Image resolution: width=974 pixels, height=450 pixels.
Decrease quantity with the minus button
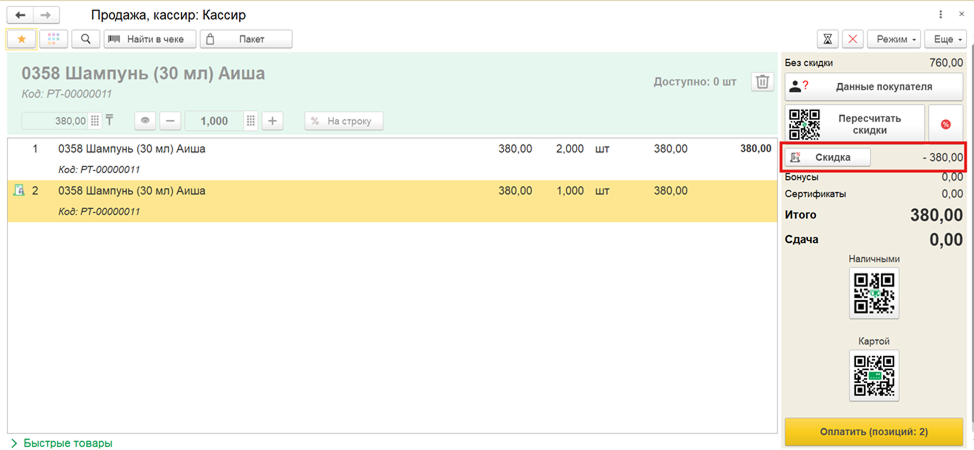point(170,121)
